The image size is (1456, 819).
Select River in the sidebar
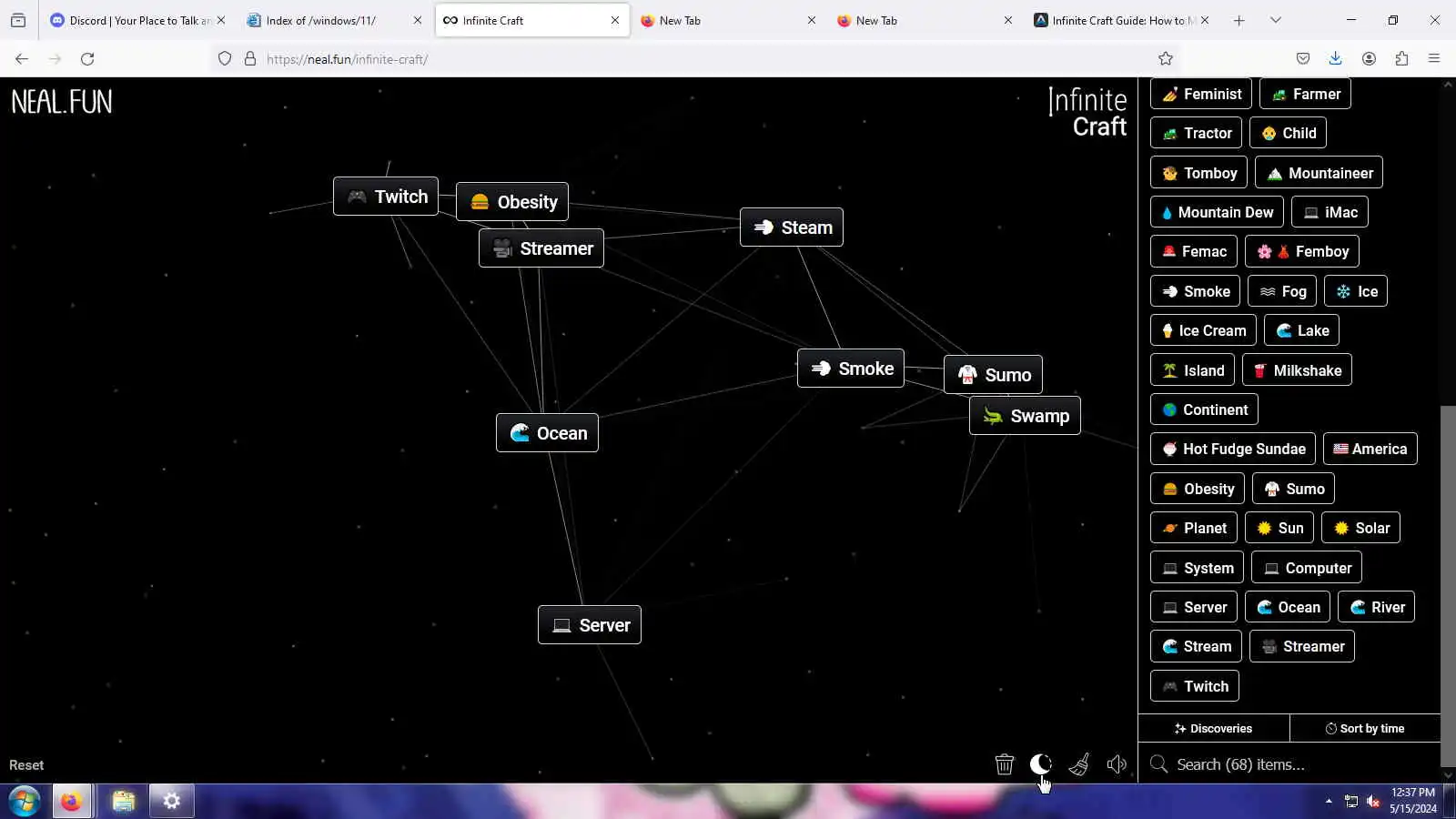[1376, 607]
